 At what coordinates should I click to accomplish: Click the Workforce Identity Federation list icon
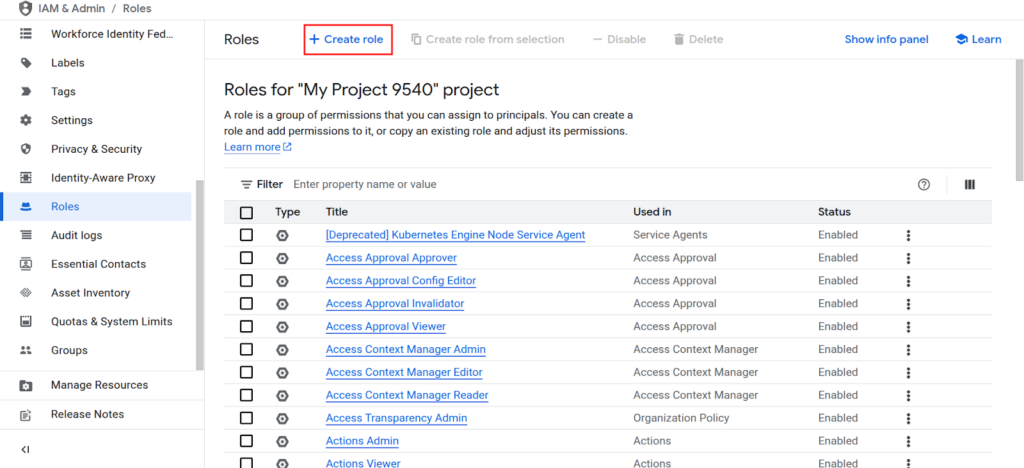[25, 34]
